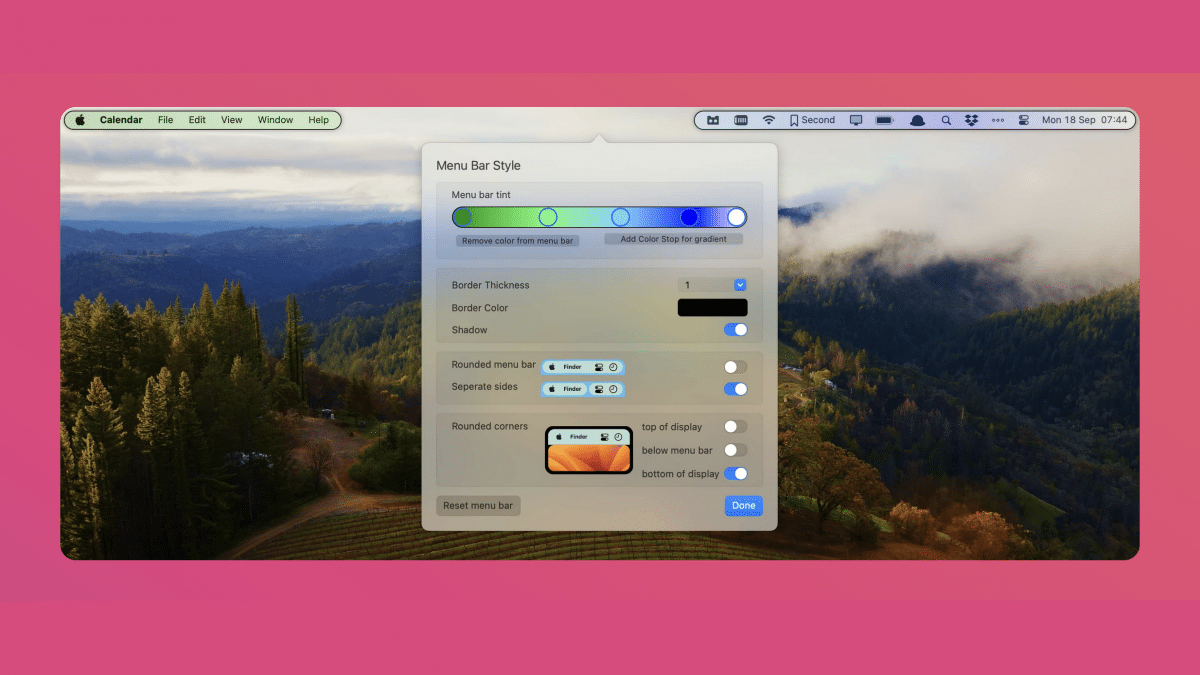This screenshot has height=675, width=1200.
Task: Click the Wi-Fi status icon
Action: 769,120
